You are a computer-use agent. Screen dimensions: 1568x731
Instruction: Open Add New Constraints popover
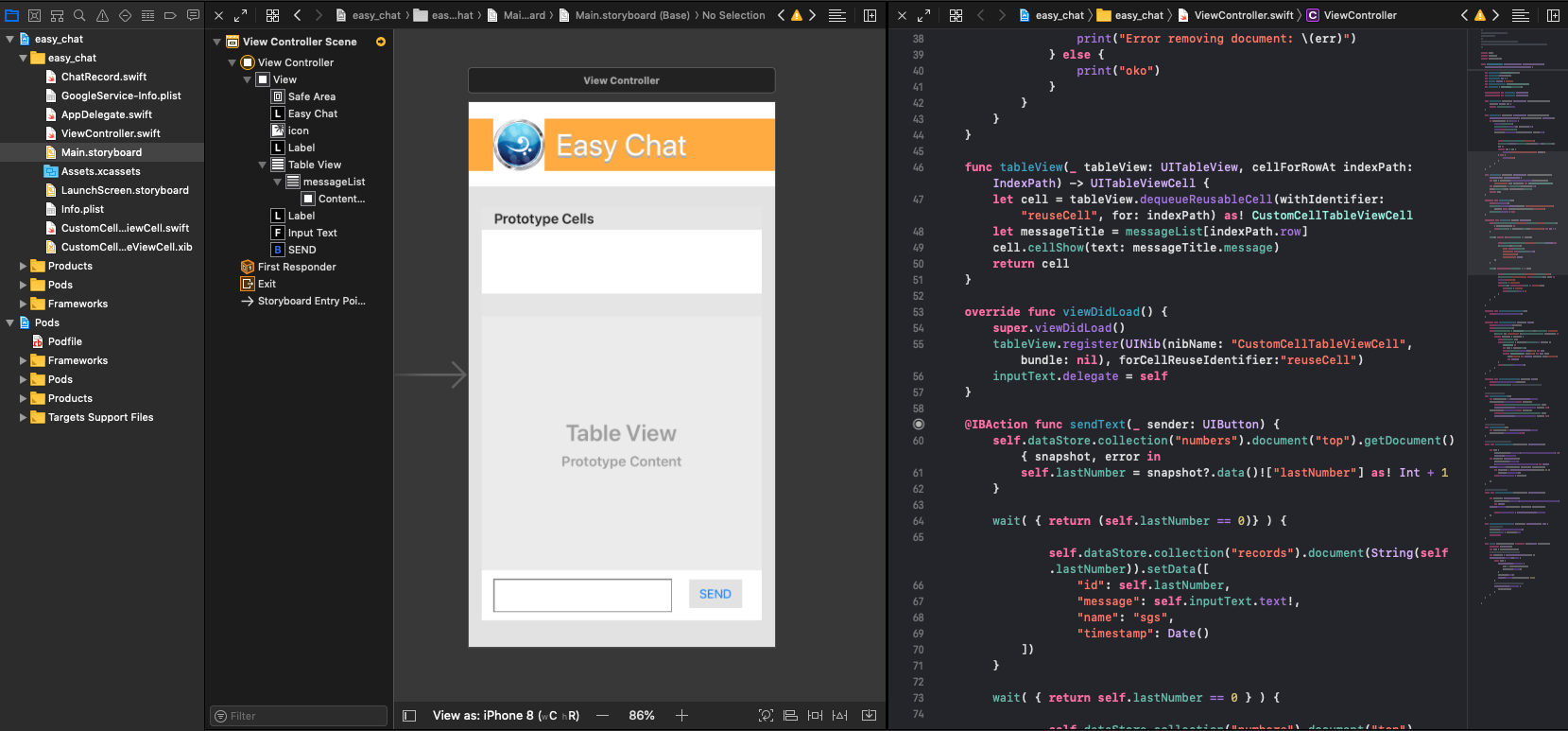pos(815,716)
